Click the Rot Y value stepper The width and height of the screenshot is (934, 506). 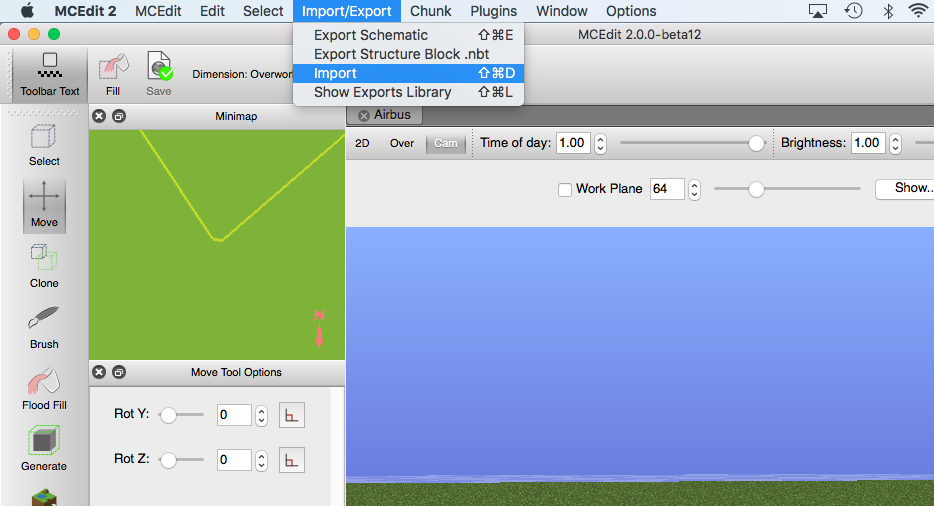[261, 415]
